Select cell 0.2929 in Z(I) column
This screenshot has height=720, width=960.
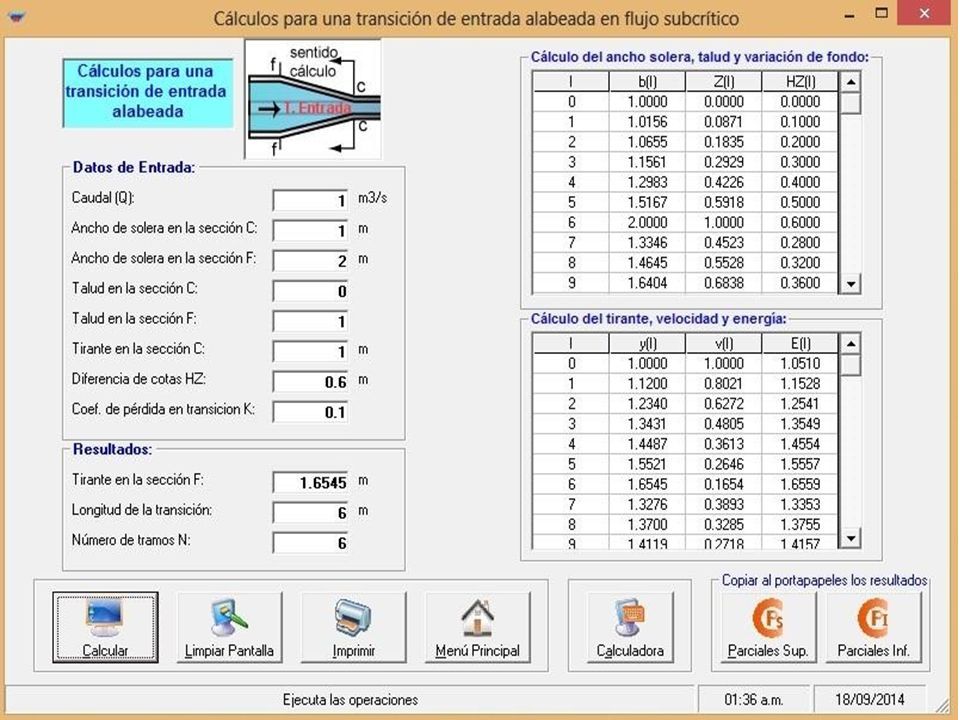724,162
